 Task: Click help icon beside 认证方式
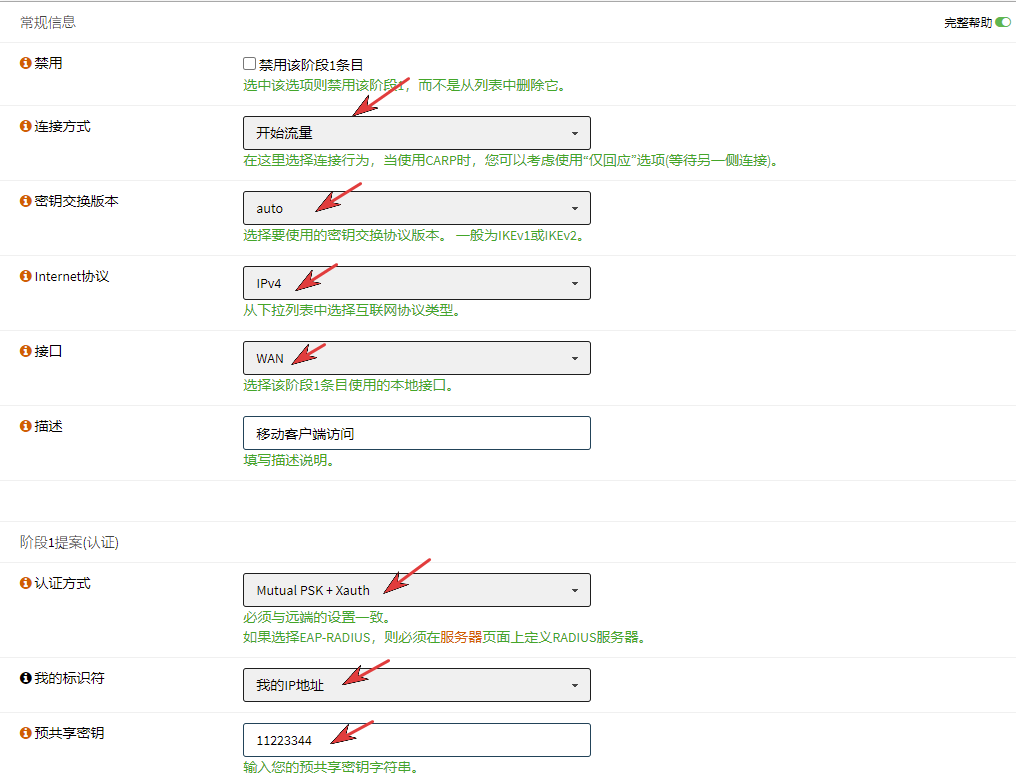pos(26,583)
